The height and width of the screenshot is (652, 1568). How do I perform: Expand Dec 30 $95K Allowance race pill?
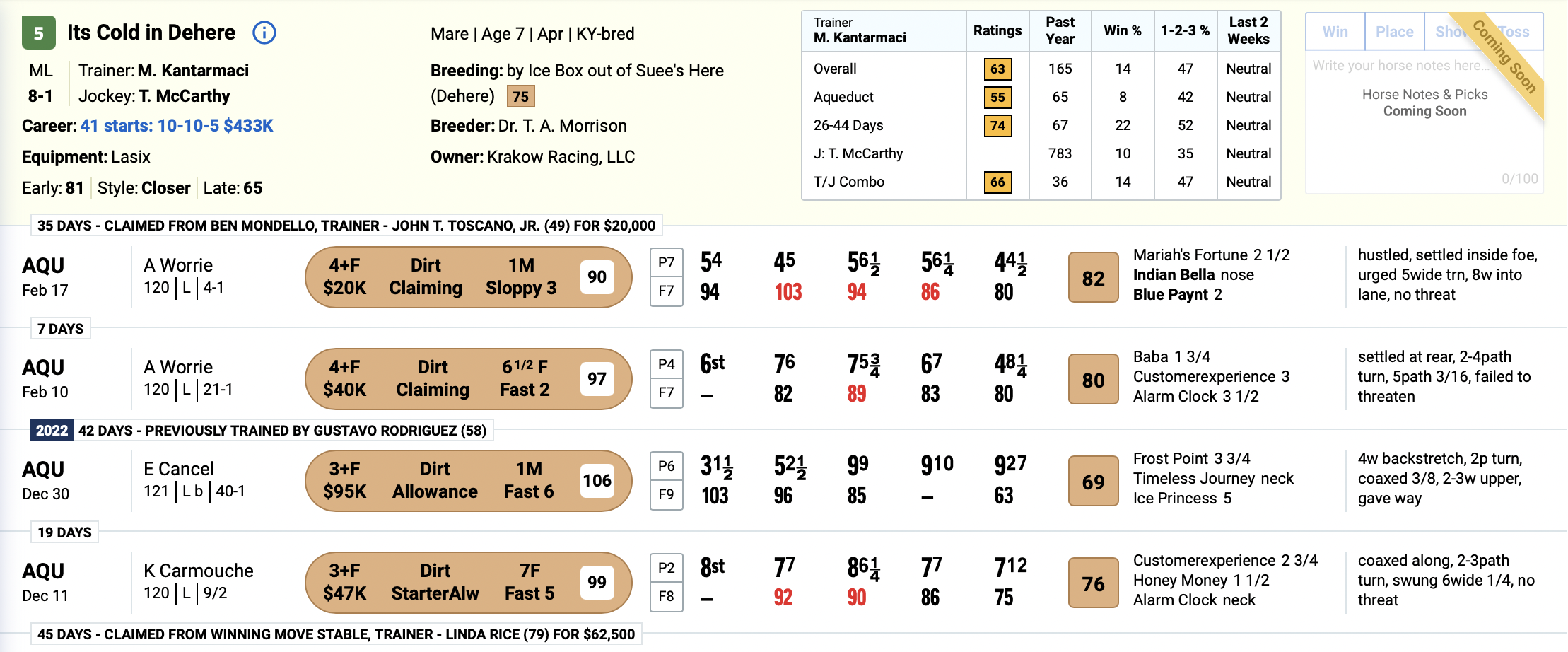(x=468, y=481)
